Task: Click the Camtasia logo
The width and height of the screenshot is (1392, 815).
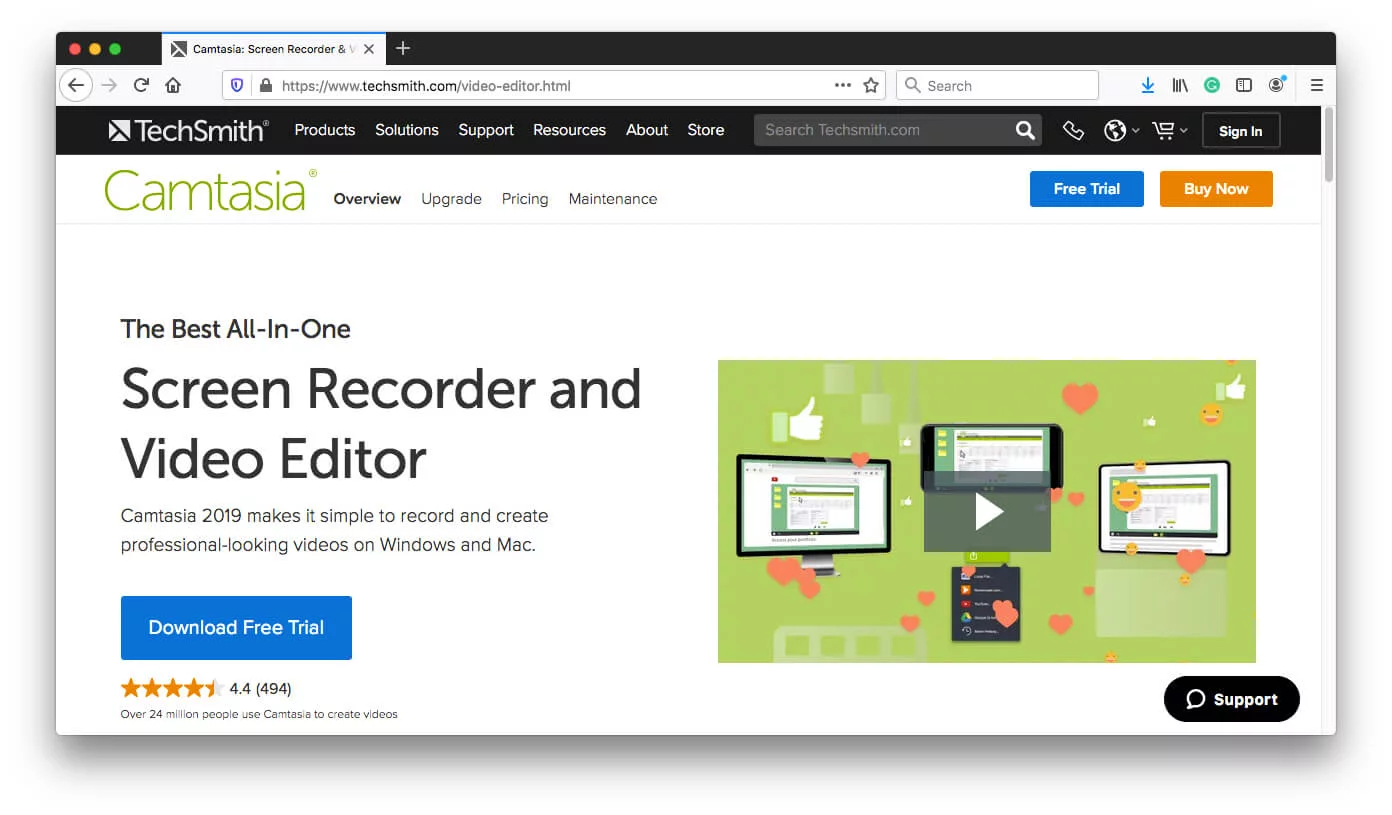Action: (210, 189)
